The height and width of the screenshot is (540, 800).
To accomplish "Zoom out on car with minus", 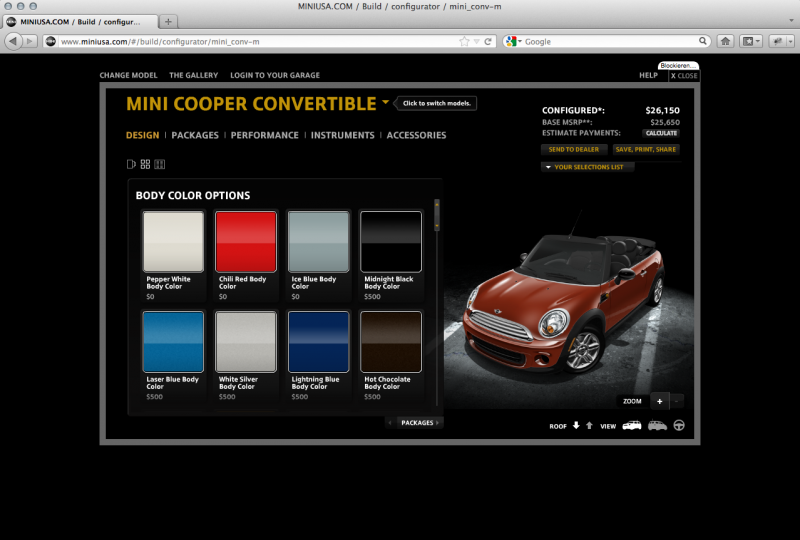I will click(x=677, y=401).
